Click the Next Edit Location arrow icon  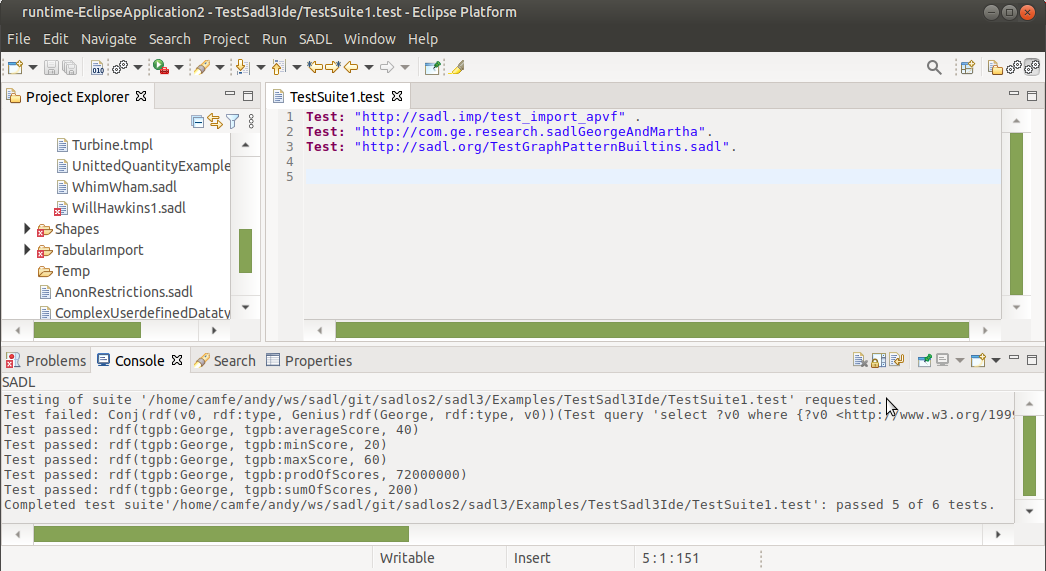pyautogui.click(x=333, y=67)
